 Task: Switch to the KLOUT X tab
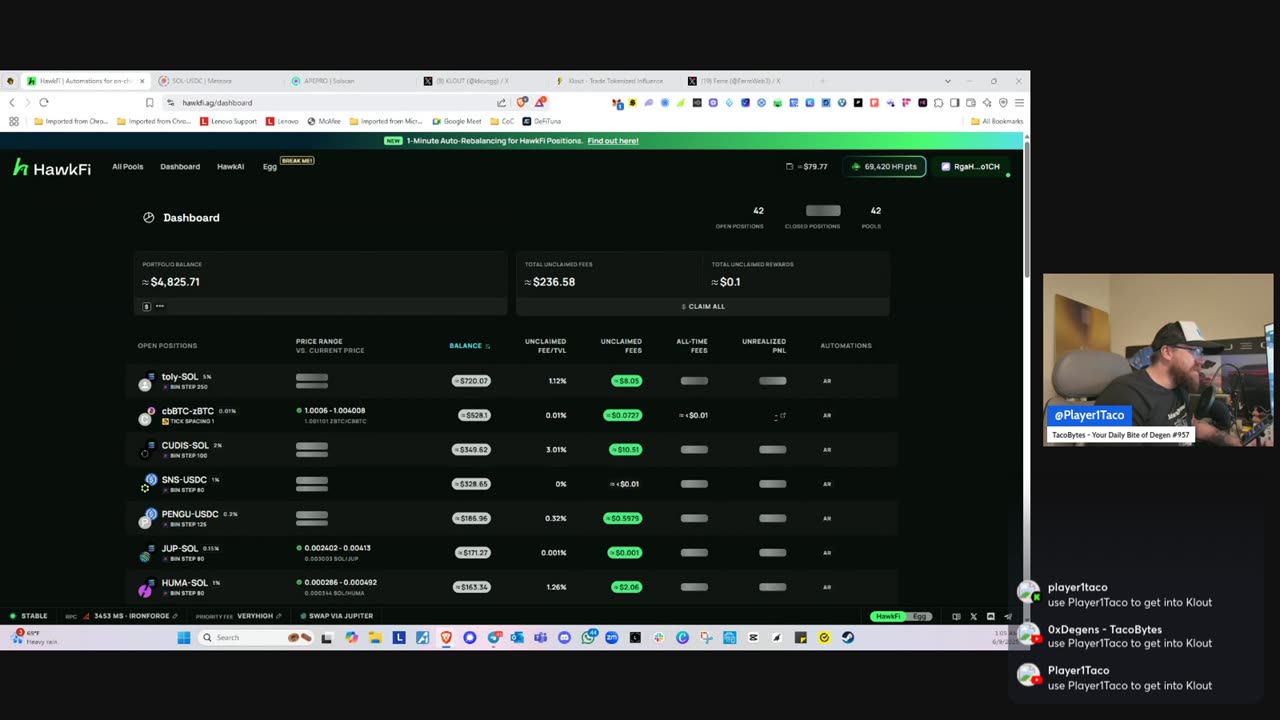479,81
